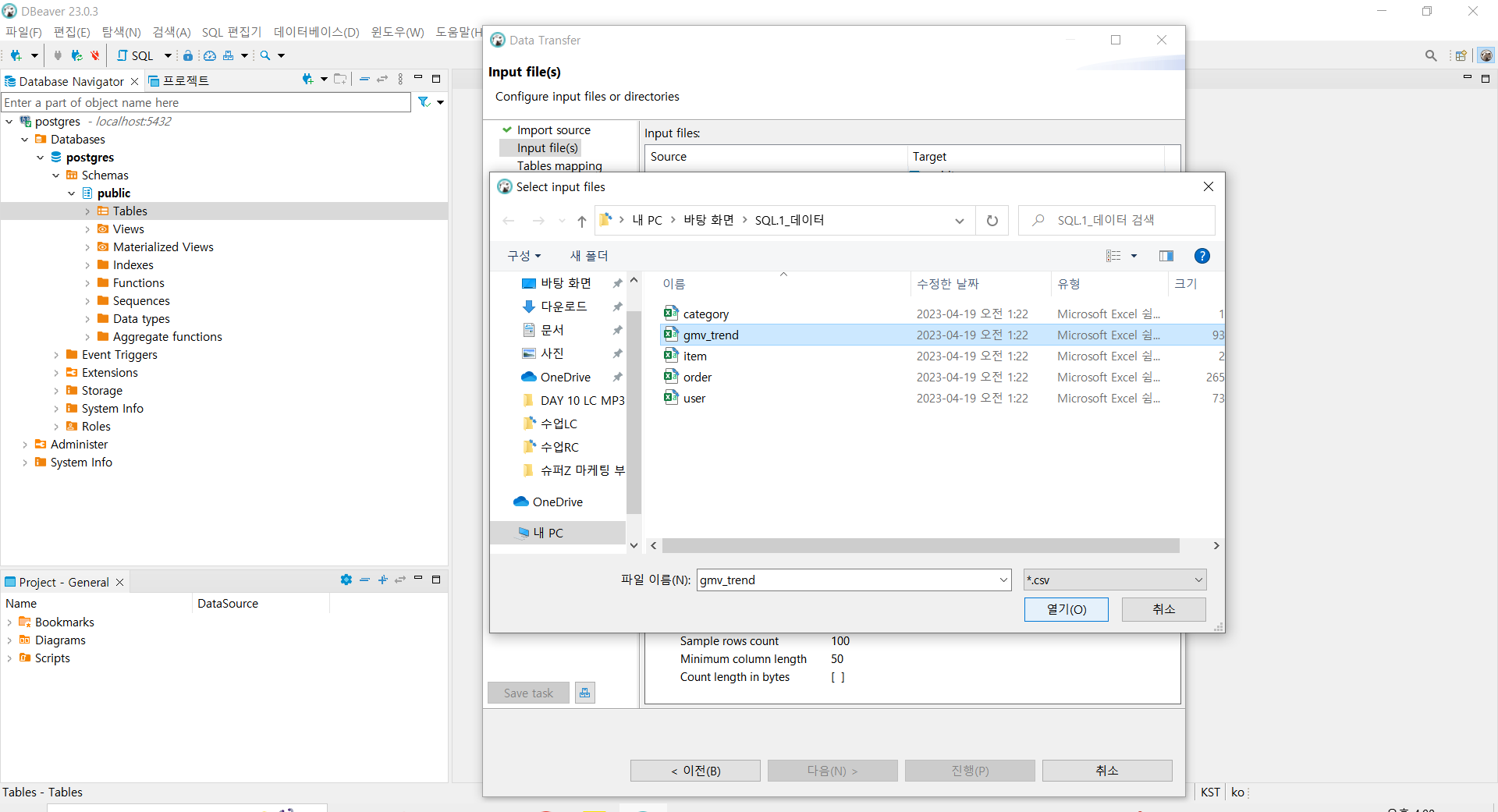Open the 편집(E) menu
This screenshot has width=1498, height=812.
click(72, 32)
